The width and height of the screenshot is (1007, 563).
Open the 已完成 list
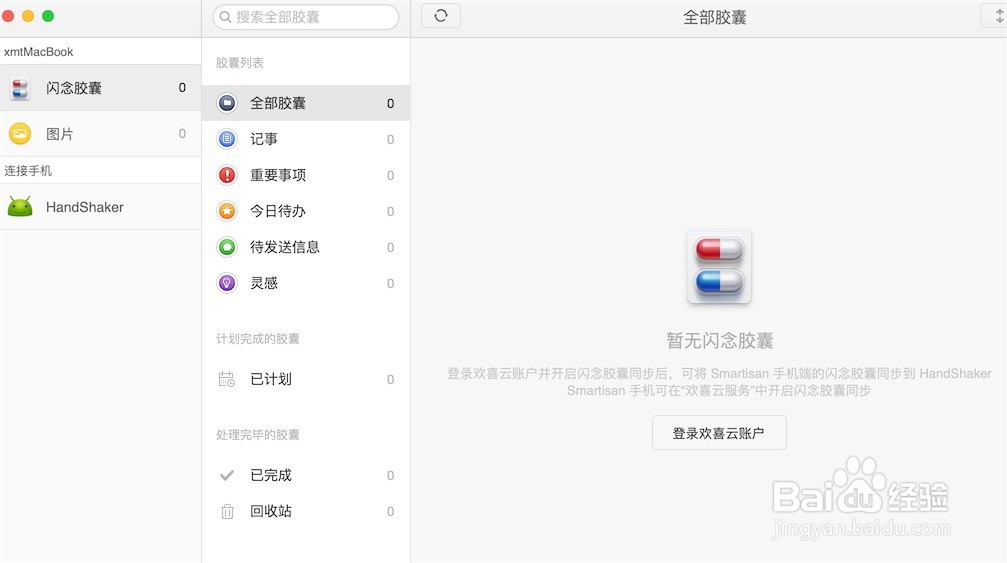tap(306, 475)
